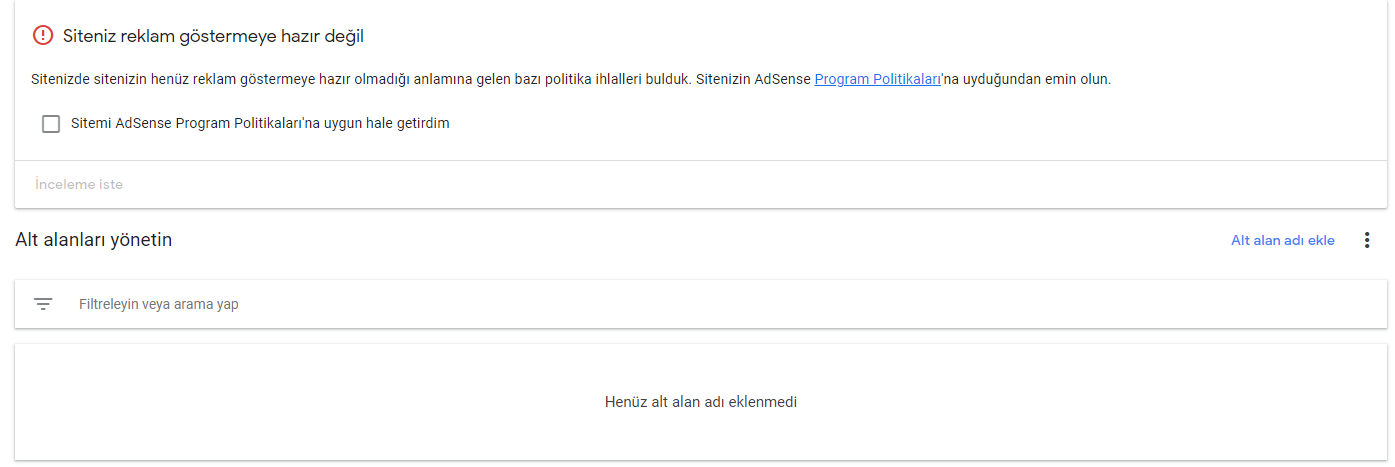1395x467 pixels.
Task: Open the Program Politikaları link
Action: [877, 79]
